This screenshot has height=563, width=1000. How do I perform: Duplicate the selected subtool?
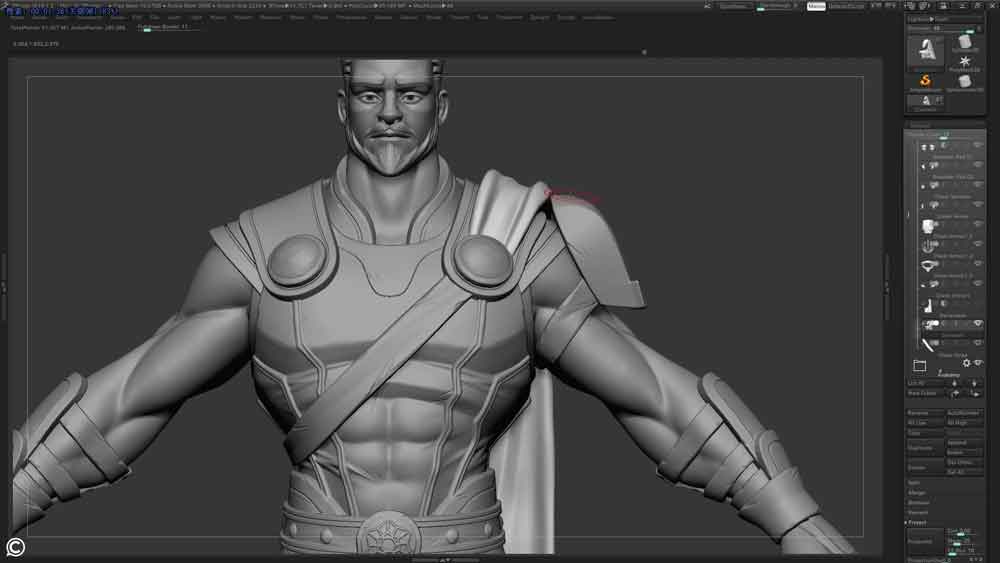click(925, 448)
